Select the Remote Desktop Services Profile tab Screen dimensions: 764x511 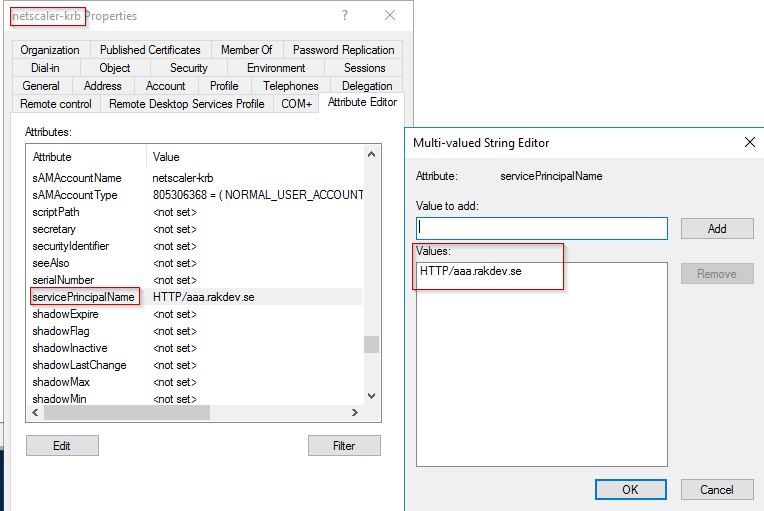pos(186,104)
